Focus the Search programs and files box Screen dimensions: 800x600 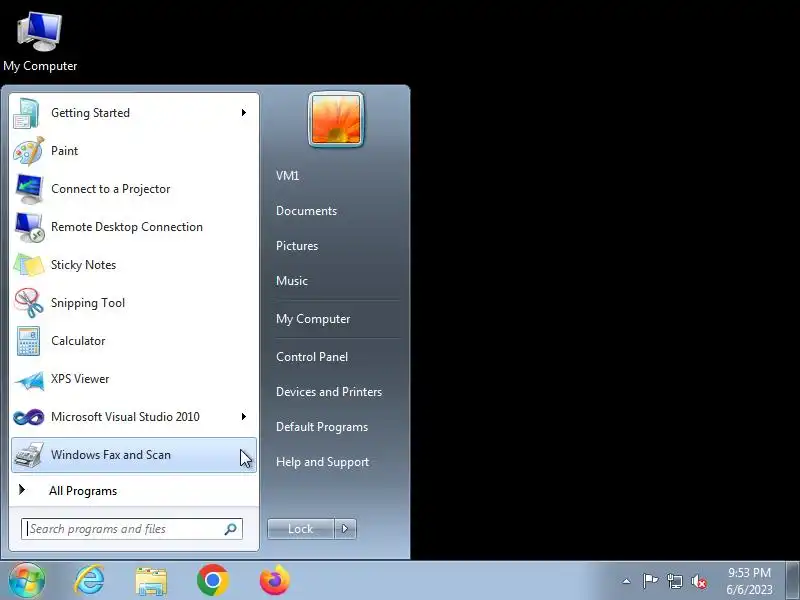[131, 529]
